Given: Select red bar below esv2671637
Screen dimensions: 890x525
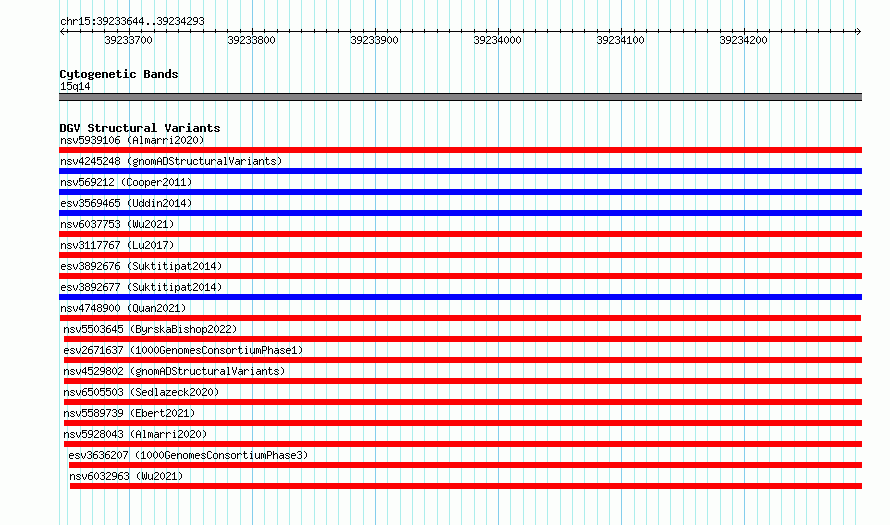Looking at the screenshot, I should pyautogui.click(x=463, y=360).
